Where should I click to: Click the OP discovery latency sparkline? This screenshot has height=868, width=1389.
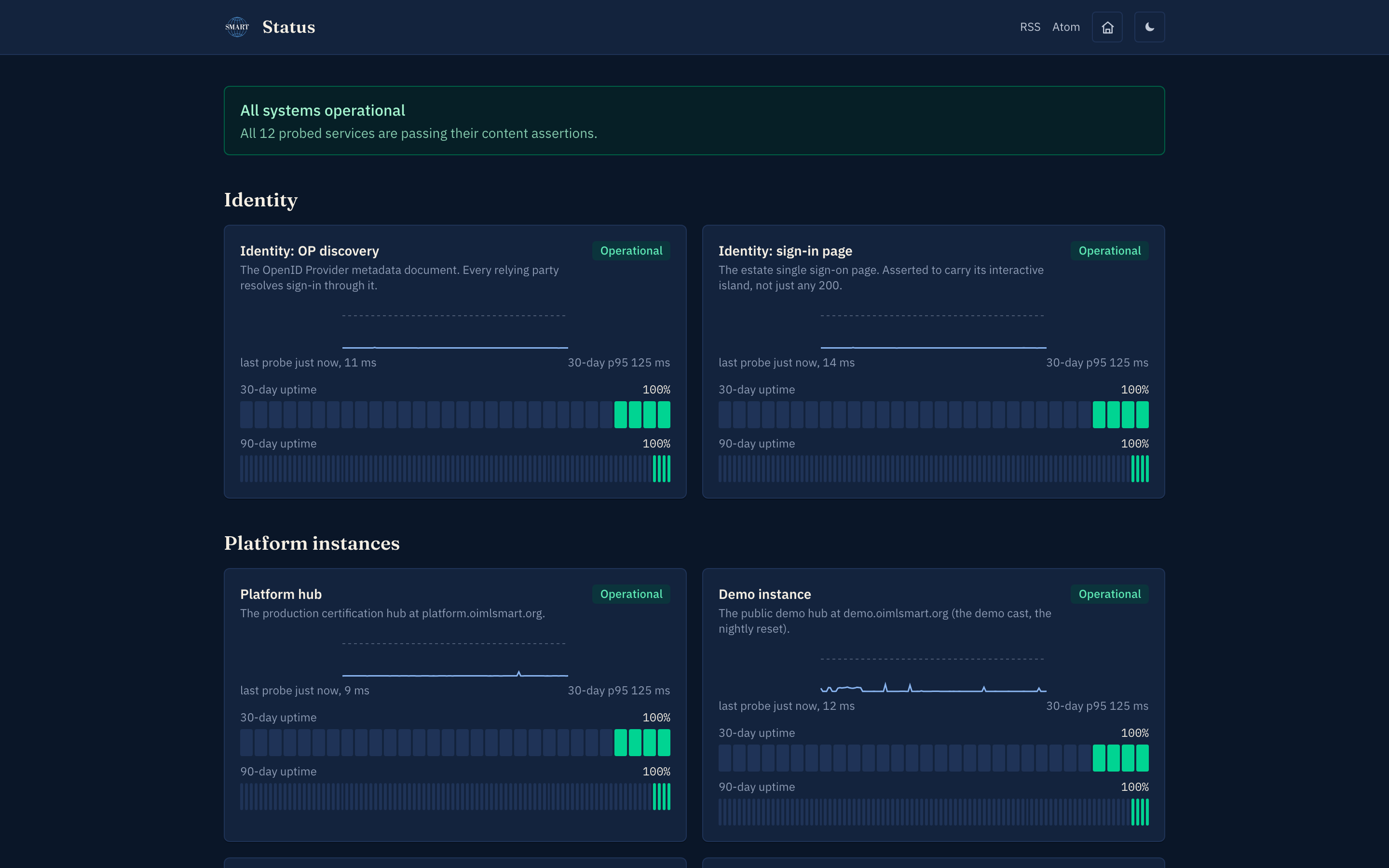tap(455, 331)
